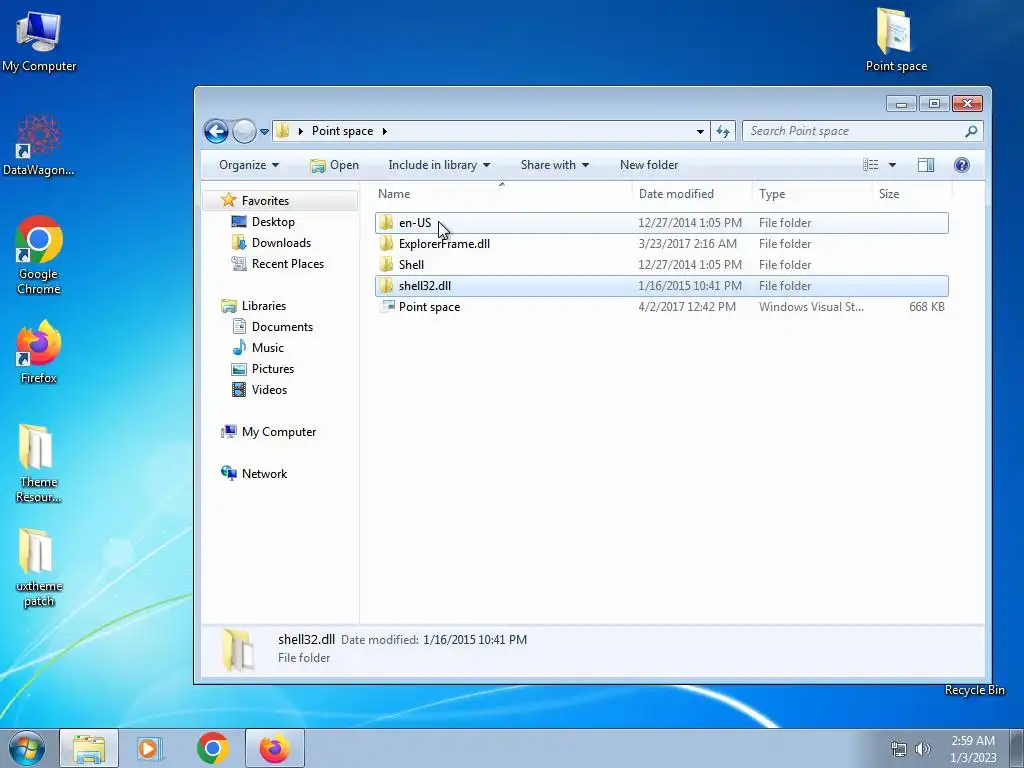
Task: Open the Documents library
Action: tap(282, 327)
